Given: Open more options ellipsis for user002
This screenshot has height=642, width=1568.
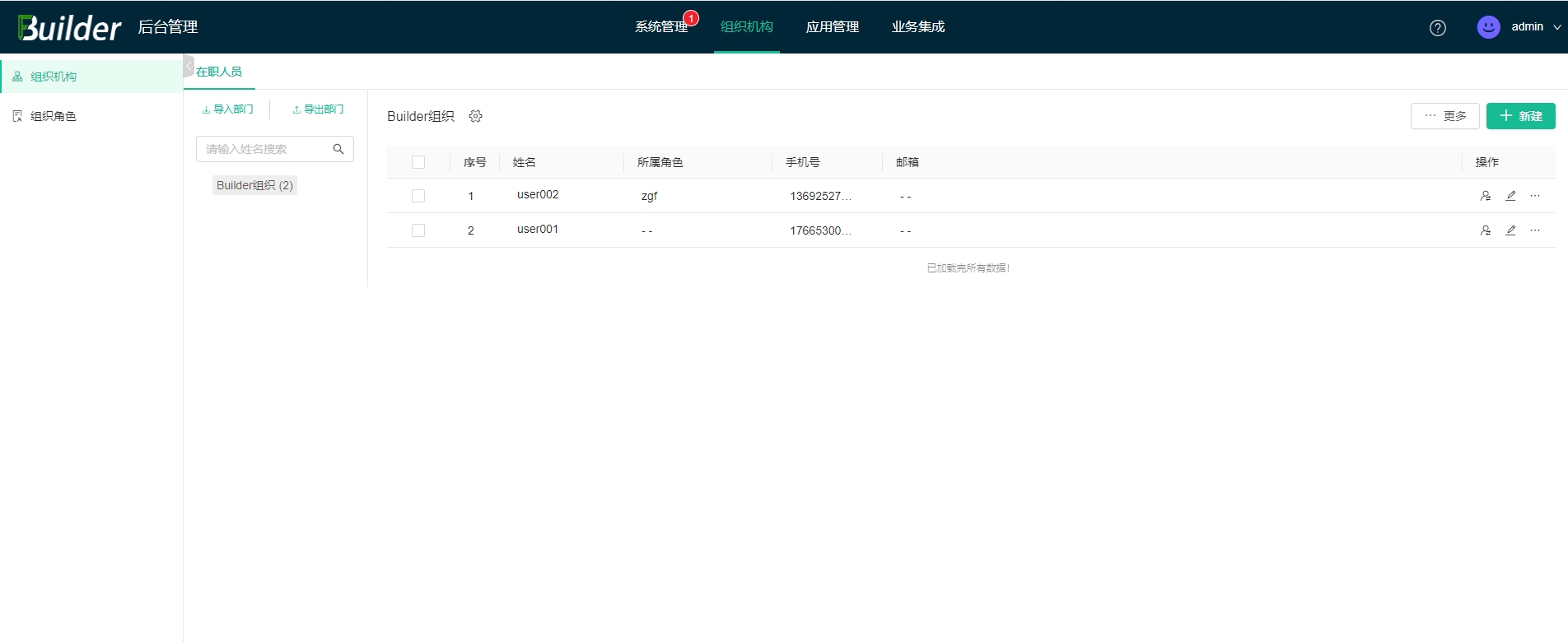Looking at the screenshot, I should pos(1535,196).
